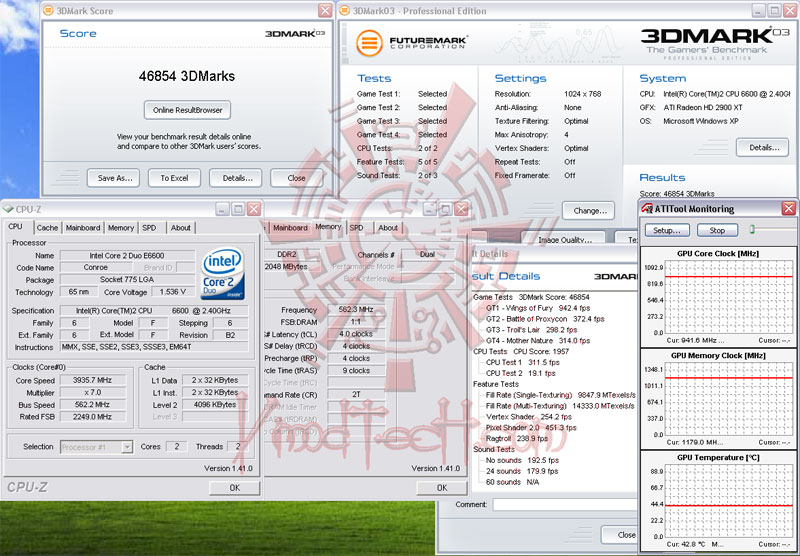This screenshot has width=800, height=556.
Task: Click the Core Speed 3935.7 MHz value
Action: coord(92,380)
